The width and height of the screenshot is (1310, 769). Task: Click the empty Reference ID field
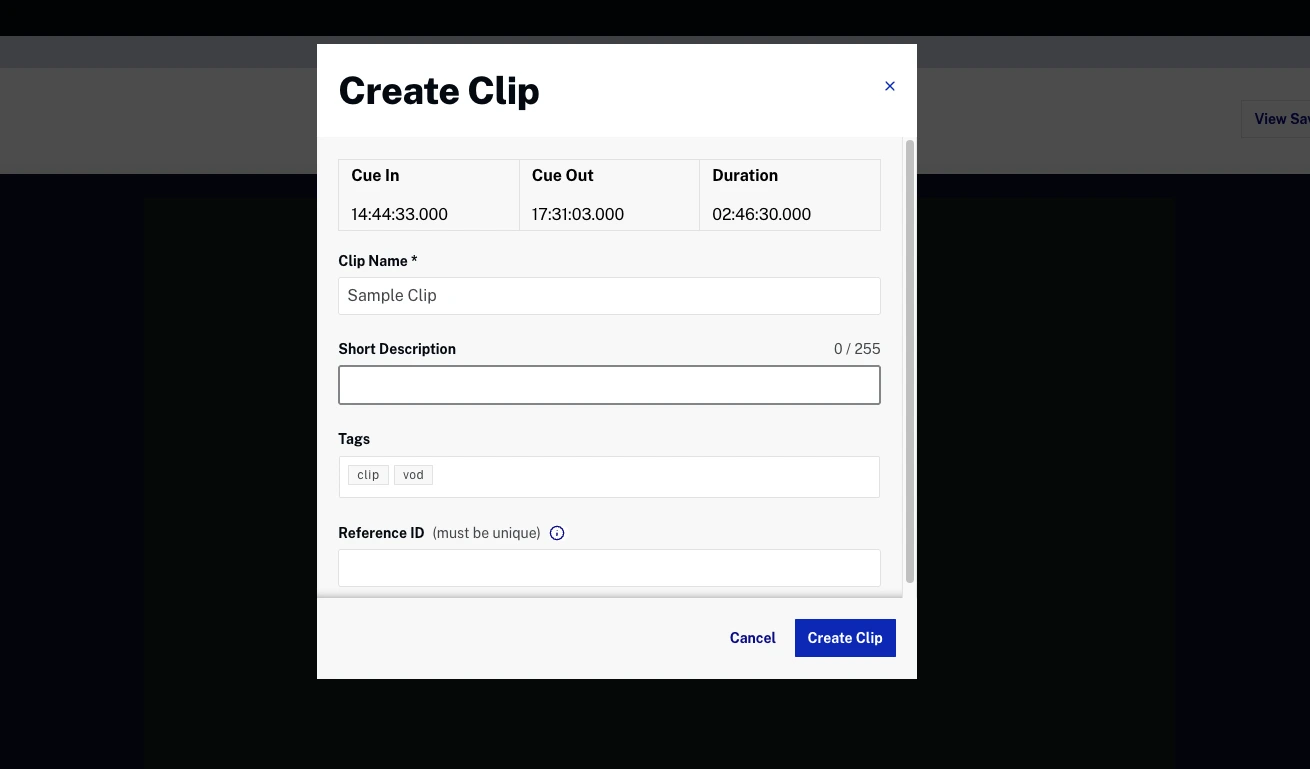pos(609,567)
